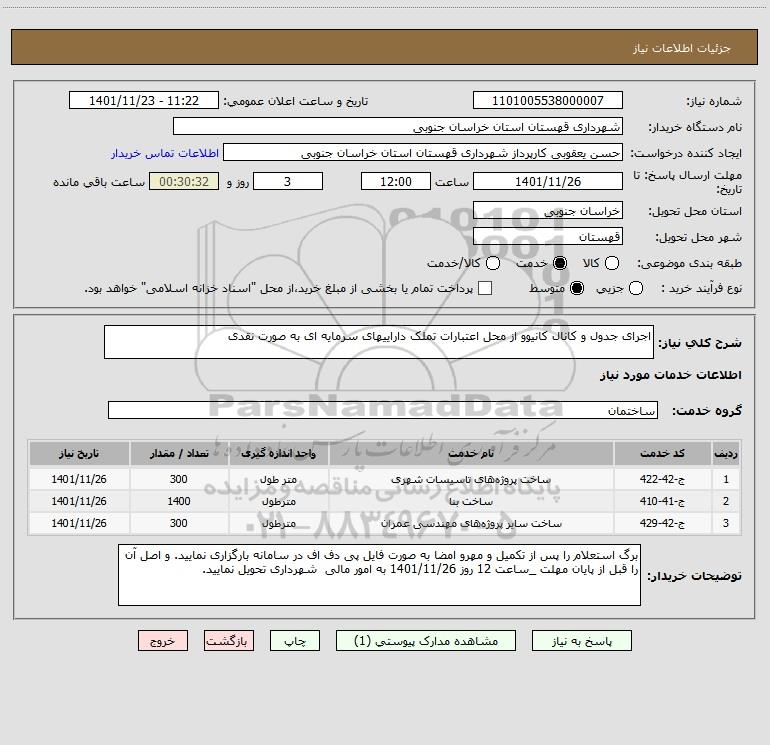Screen dimensions: 770x745
Task: Click the نام دستگاه خریدار field
Action: (x=398, y=126)
